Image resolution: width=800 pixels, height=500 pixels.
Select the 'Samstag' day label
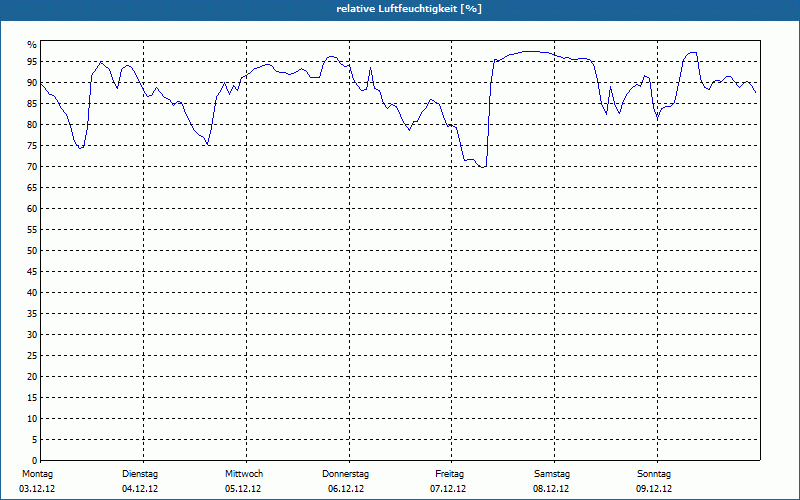tap(552, 474)
